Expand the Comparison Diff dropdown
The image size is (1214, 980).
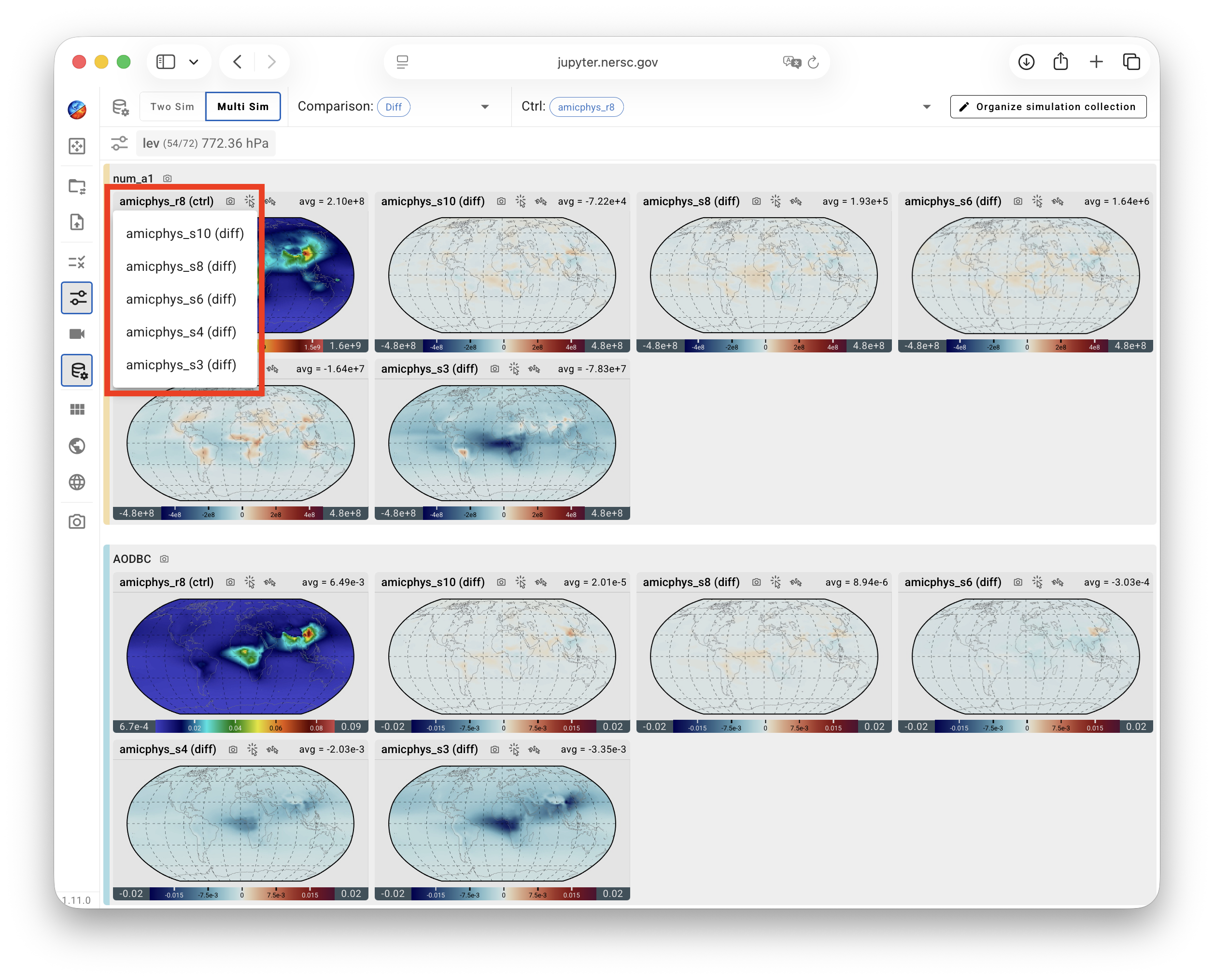[x=484, y=107]
